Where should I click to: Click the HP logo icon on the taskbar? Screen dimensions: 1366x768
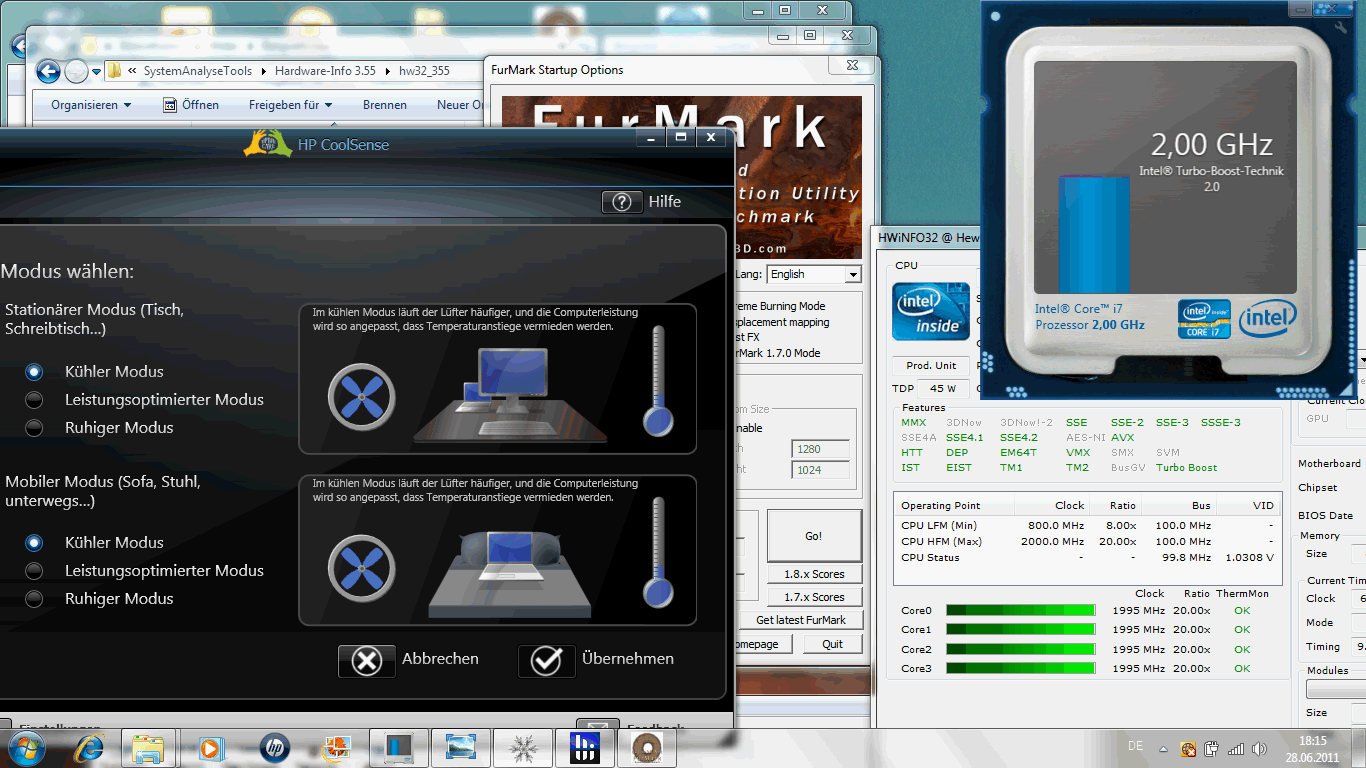[274, 747]
